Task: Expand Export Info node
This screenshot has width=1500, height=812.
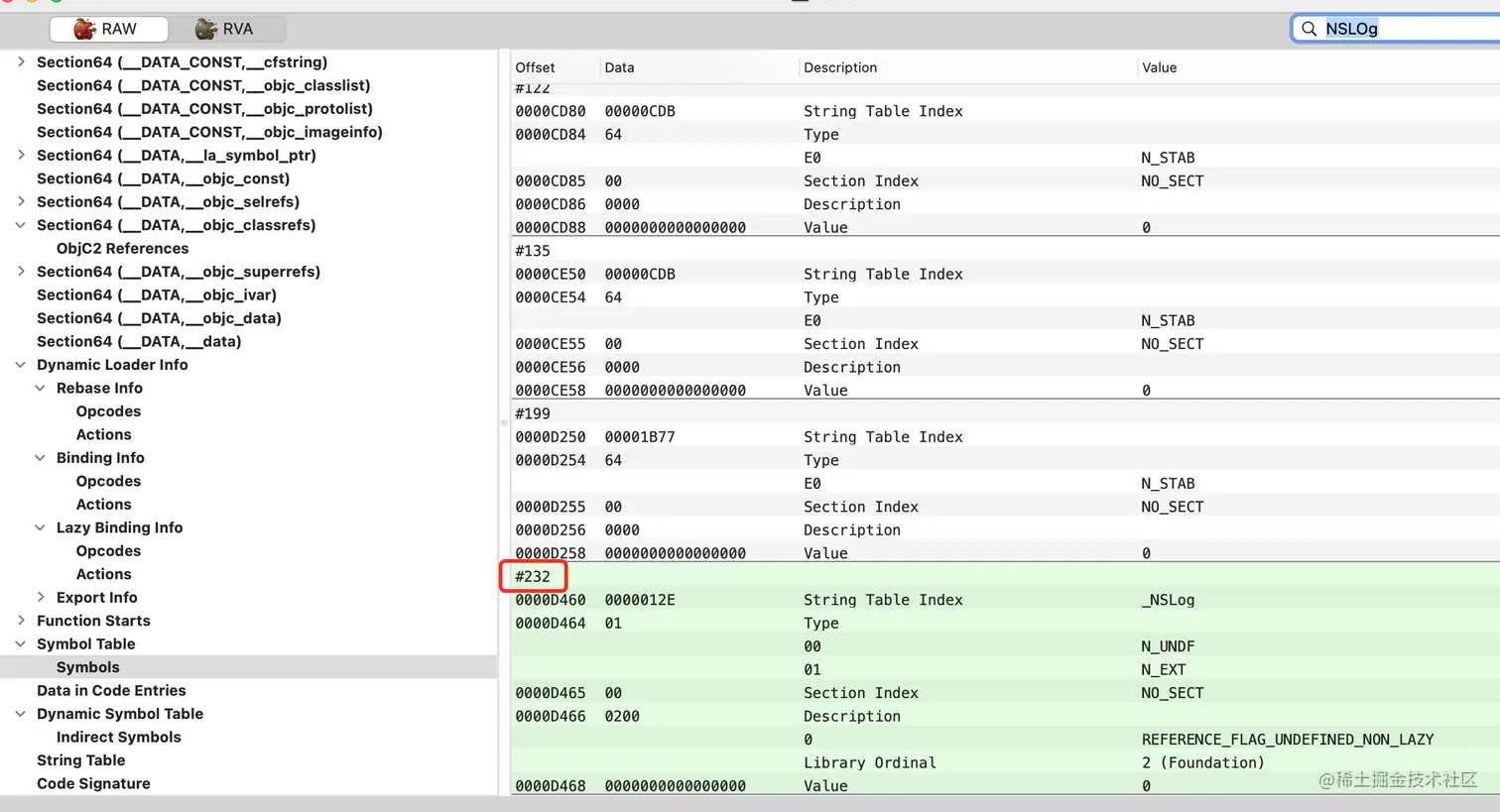Action: pyautogui.click(x=41, y=597)
